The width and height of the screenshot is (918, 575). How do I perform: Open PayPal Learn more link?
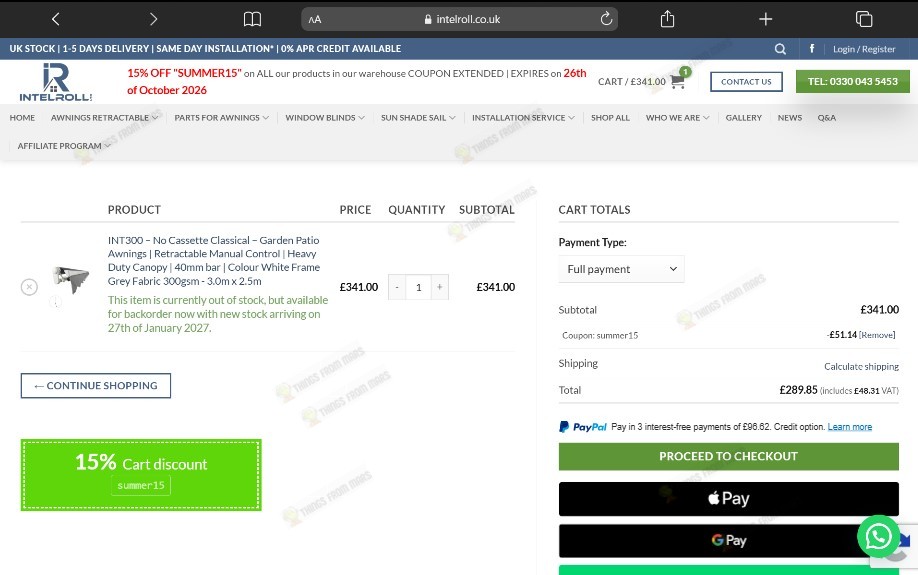(x=850, y=427)
